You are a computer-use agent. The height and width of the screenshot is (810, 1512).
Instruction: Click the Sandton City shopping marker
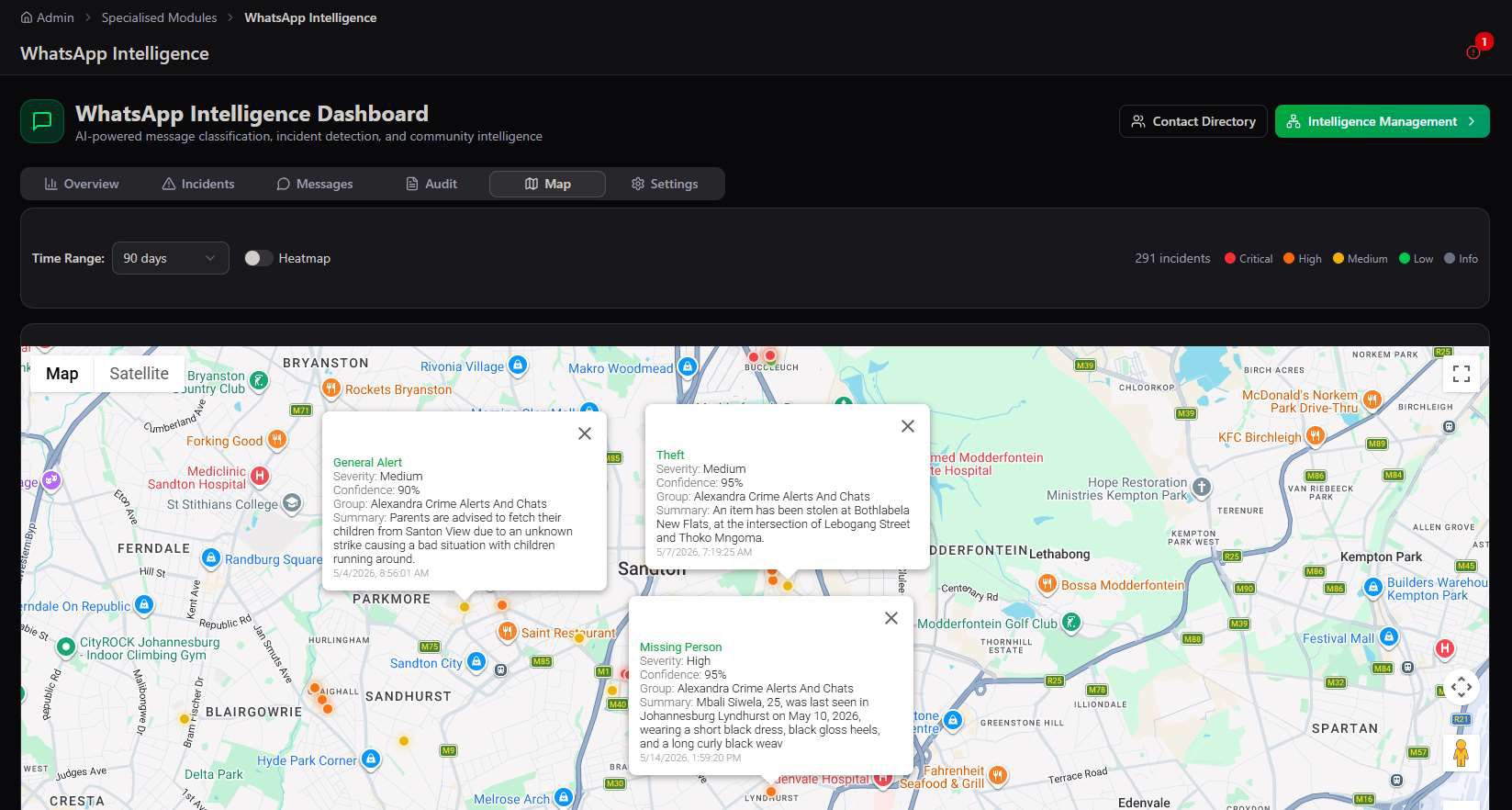[x=476, y=661]
